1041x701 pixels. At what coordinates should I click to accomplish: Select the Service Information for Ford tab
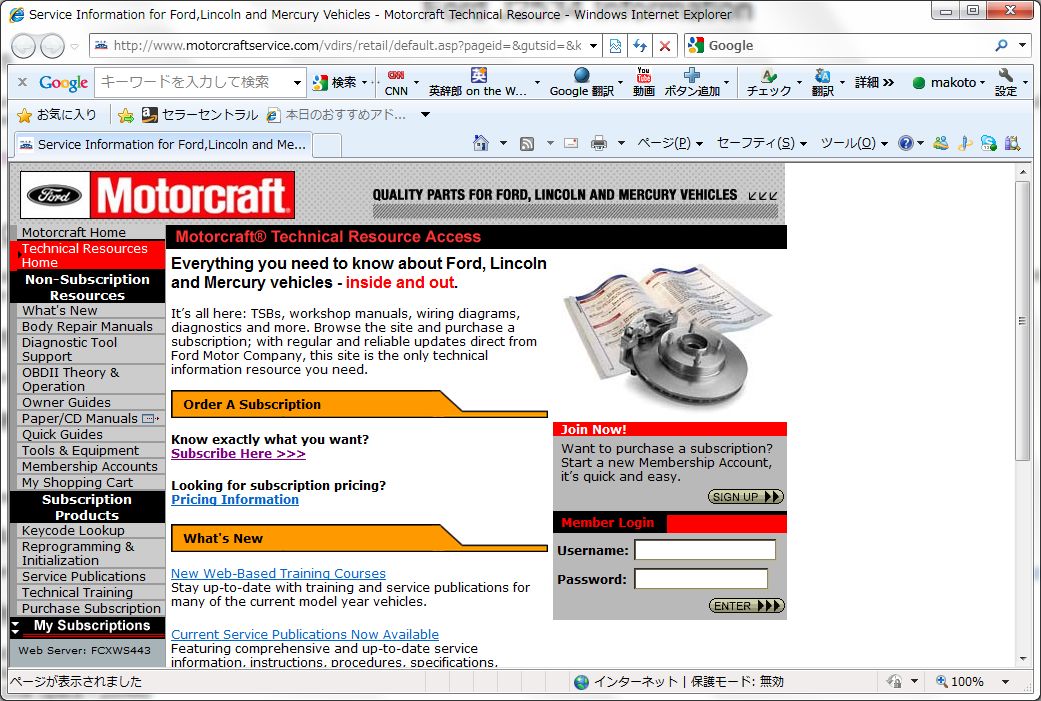(163, 144)
